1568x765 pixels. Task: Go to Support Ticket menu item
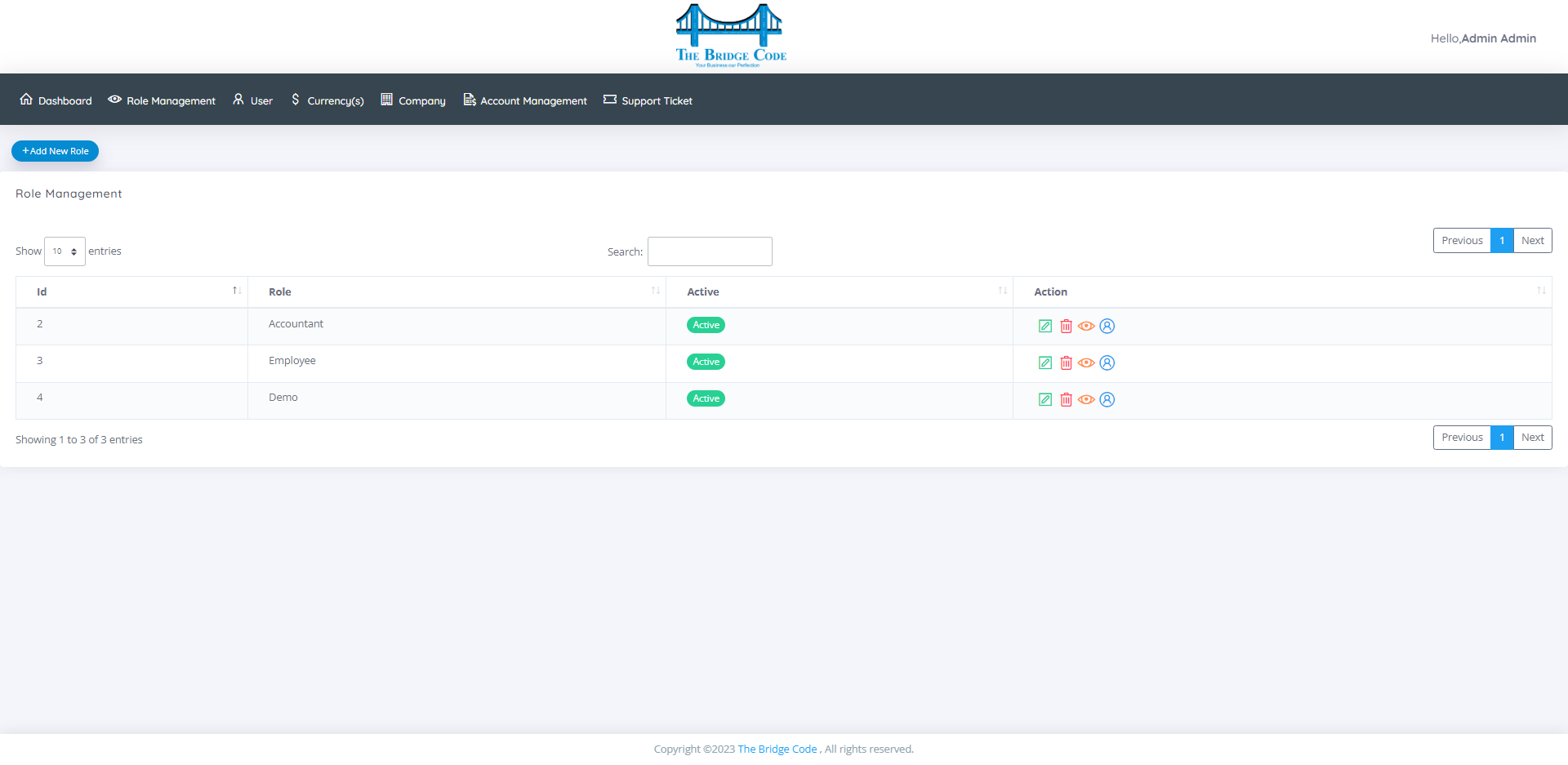pos(648,100)
